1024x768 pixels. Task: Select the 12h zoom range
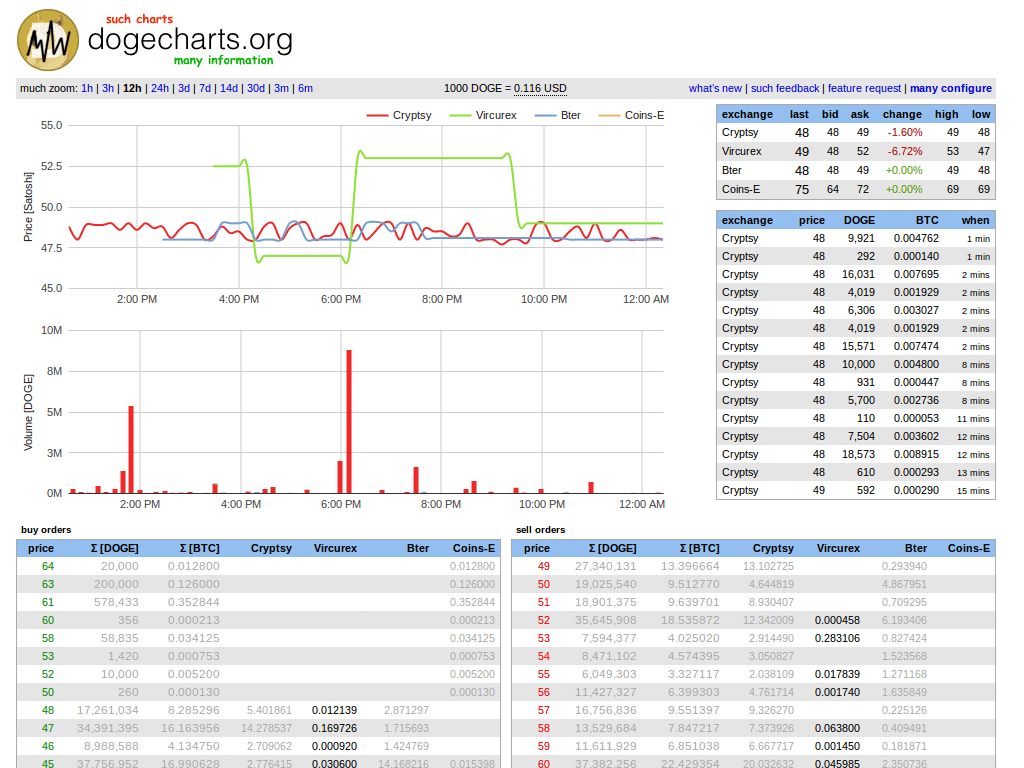click(132, 88)
